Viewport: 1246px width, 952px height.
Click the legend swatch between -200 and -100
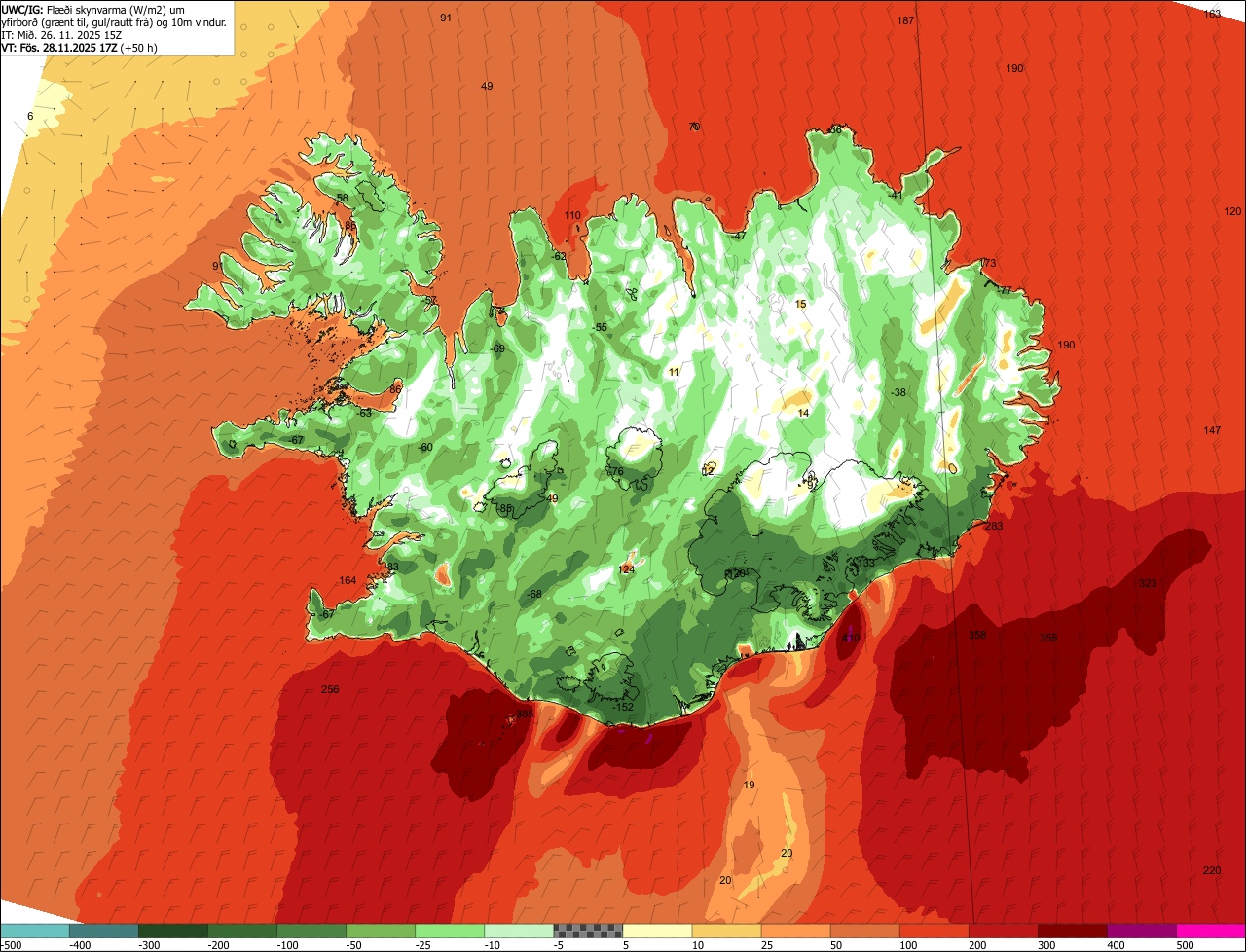pos(242,931)
